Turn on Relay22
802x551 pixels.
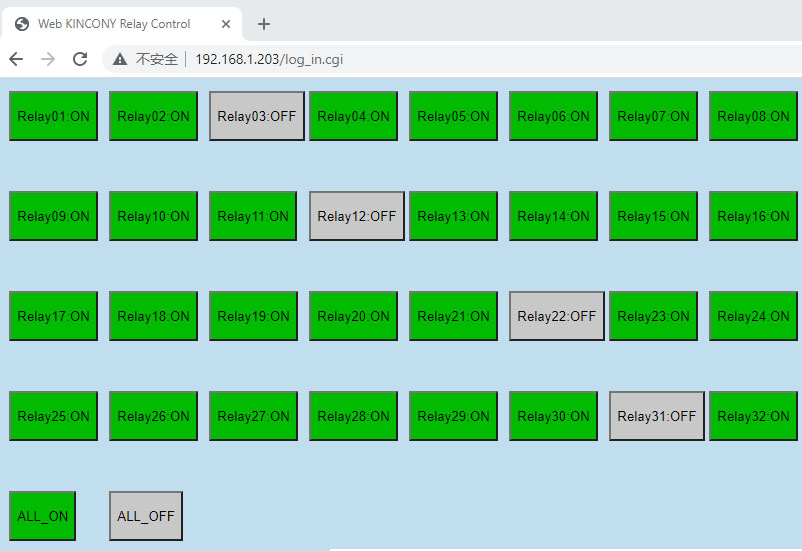(557, 316)
